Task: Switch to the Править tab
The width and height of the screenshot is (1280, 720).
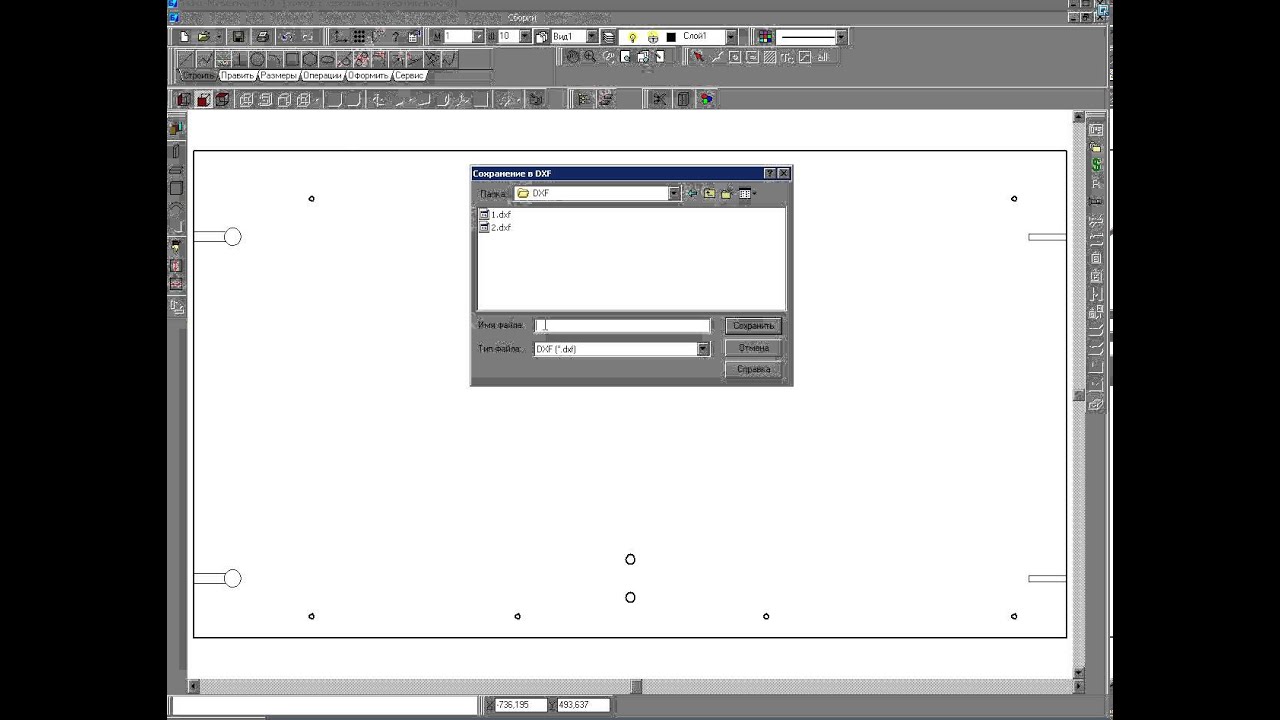Action: click(x=237, y=76)
